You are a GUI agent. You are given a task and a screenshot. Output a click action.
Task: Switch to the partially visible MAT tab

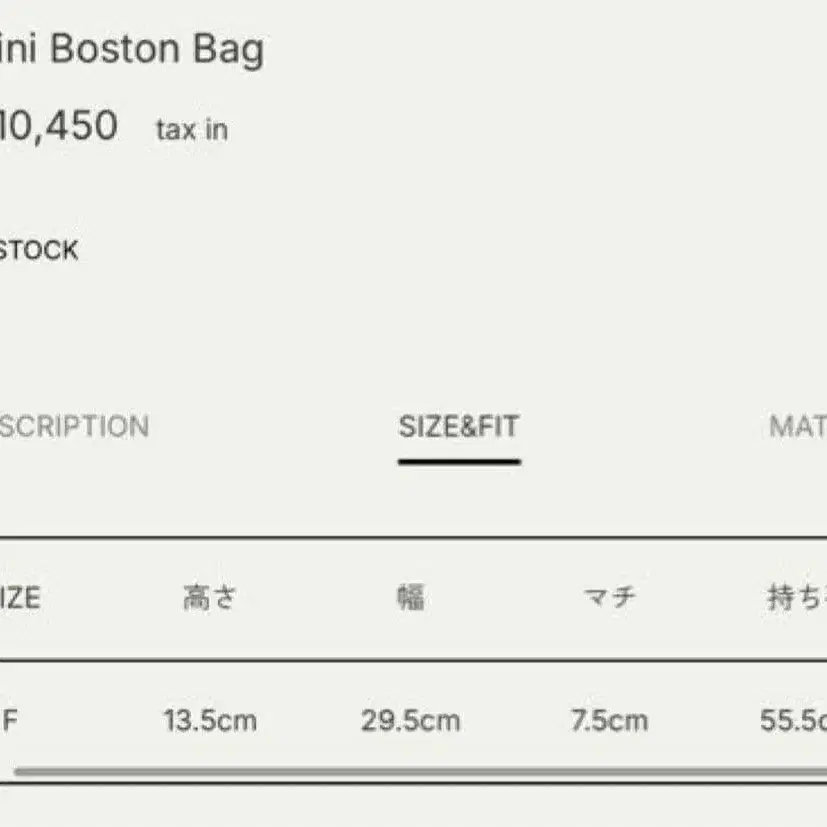(x=797, y=427)
